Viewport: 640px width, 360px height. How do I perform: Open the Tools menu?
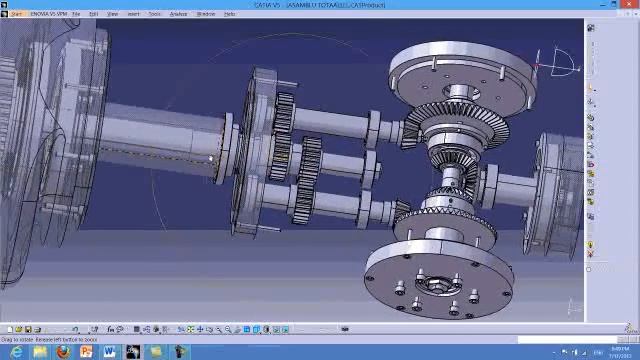pyautogui.click(x=154, y=14)
